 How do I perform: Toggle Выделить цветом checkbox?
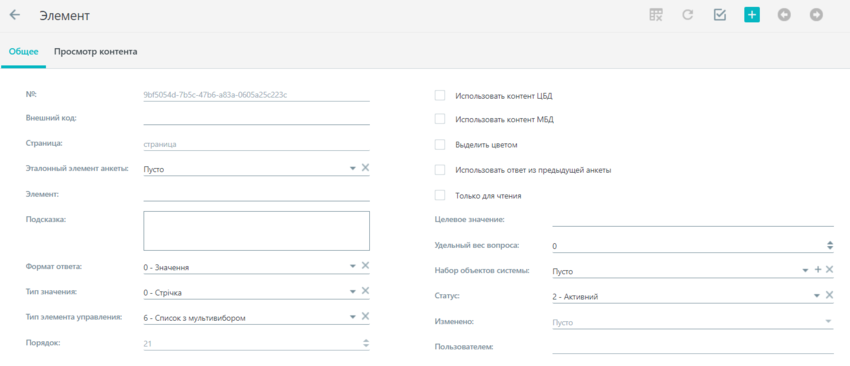(x=440, y=145)
